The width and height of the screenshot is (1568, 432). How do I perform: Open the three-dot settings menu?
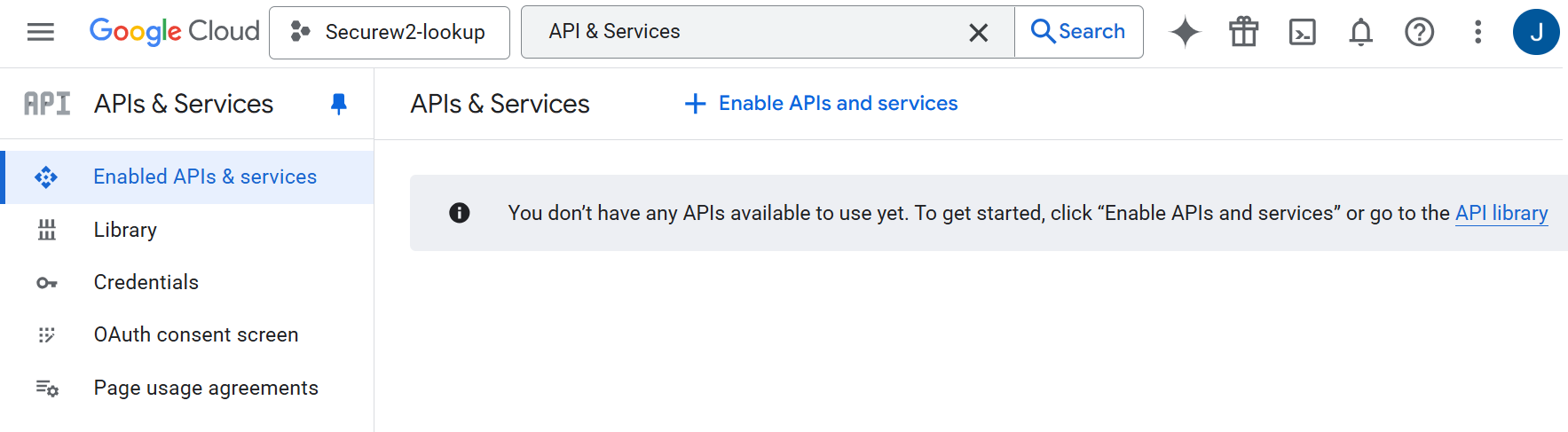(1477, 32)
